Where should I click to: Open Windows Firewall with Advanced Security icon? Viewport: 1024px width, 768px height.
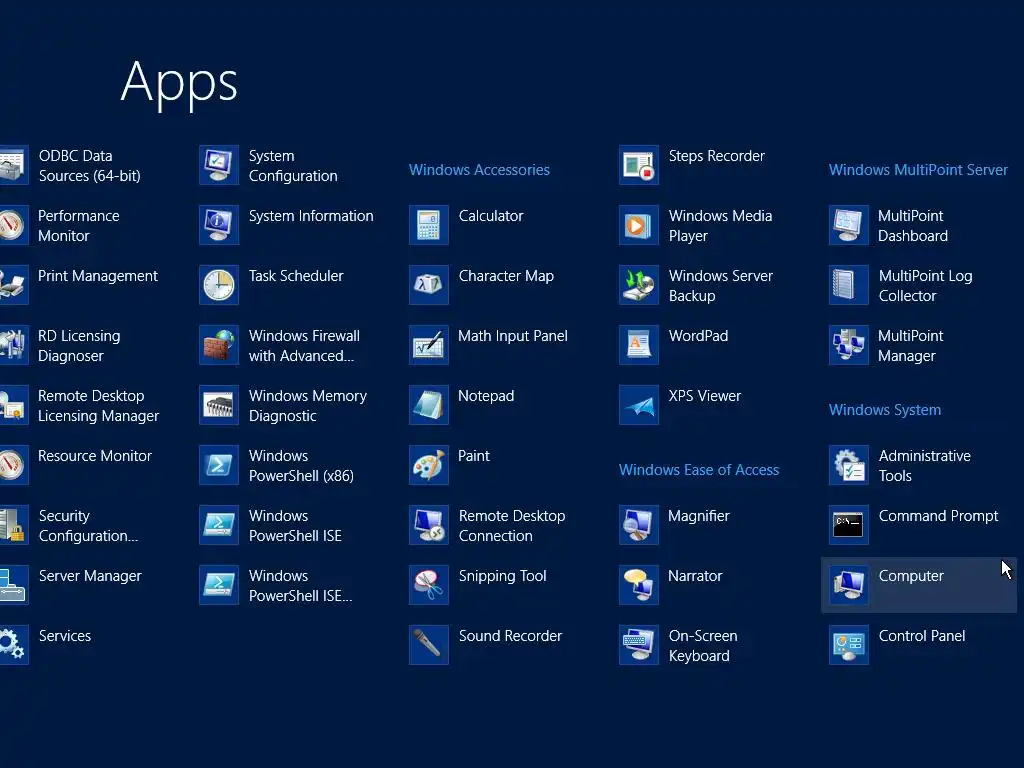[219, 345]
